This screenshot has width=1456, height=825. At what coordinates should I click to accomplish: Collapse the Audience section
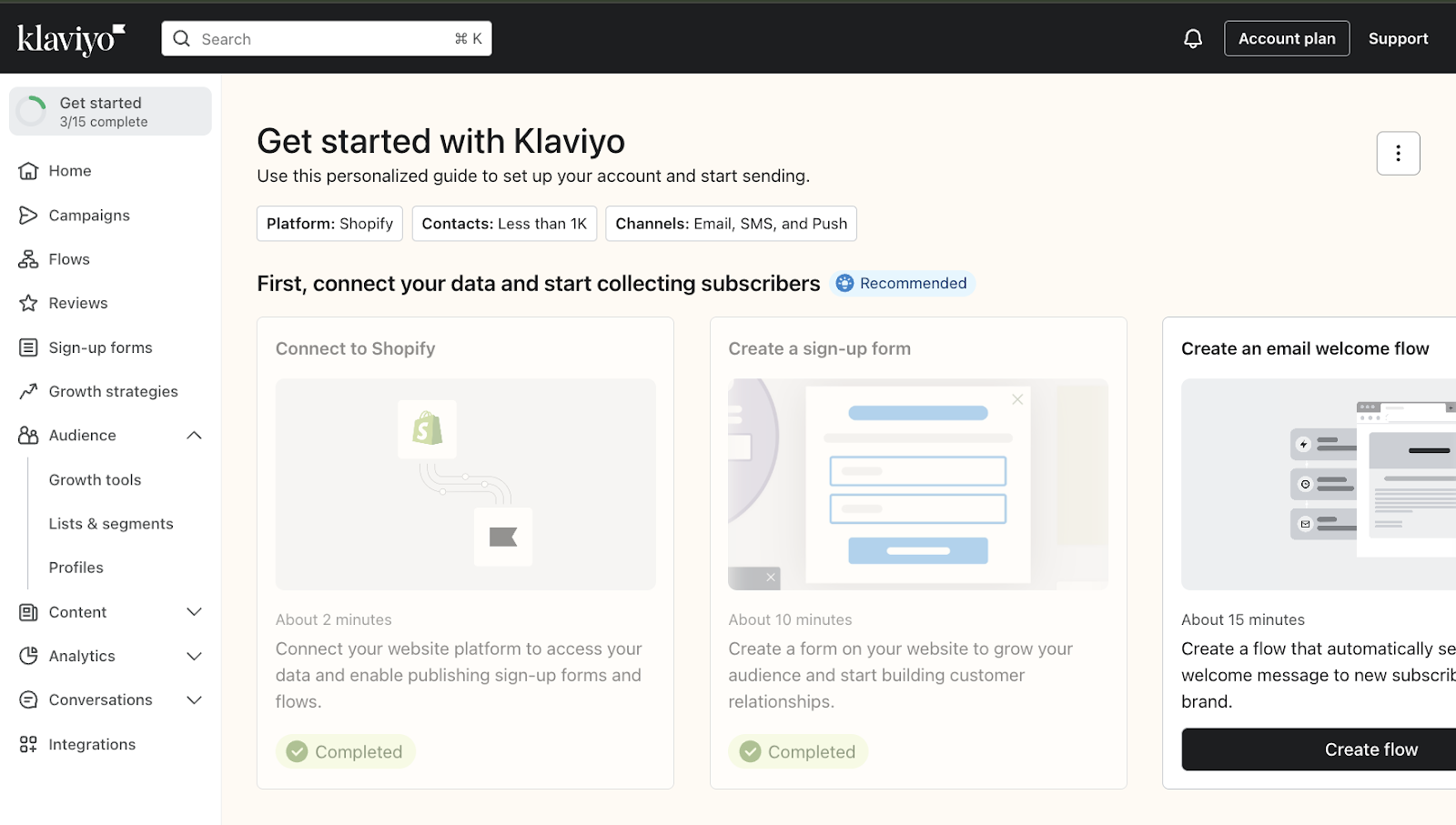pos(194,436)
